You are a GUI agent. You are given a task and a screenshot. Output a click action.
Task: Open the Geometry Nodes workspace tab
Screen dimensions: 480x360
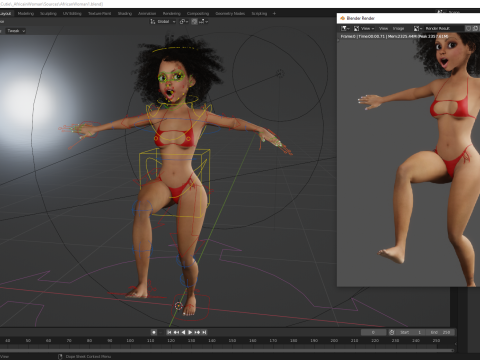coord(230,14)
